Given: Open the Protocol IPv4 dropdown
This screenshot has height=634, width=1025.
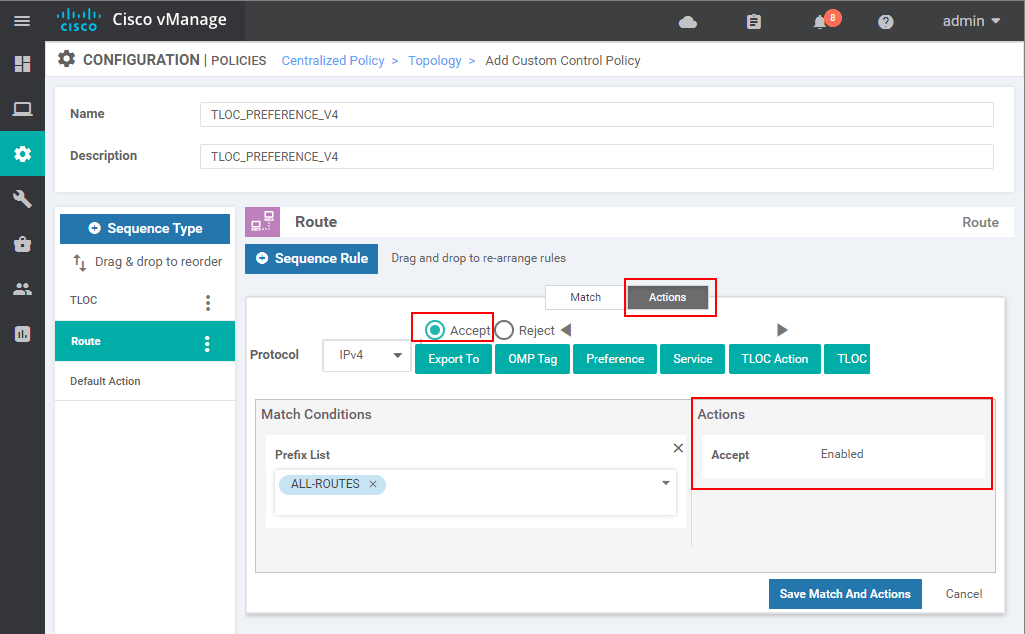Looking at the screenshot, I should point(366,355).
